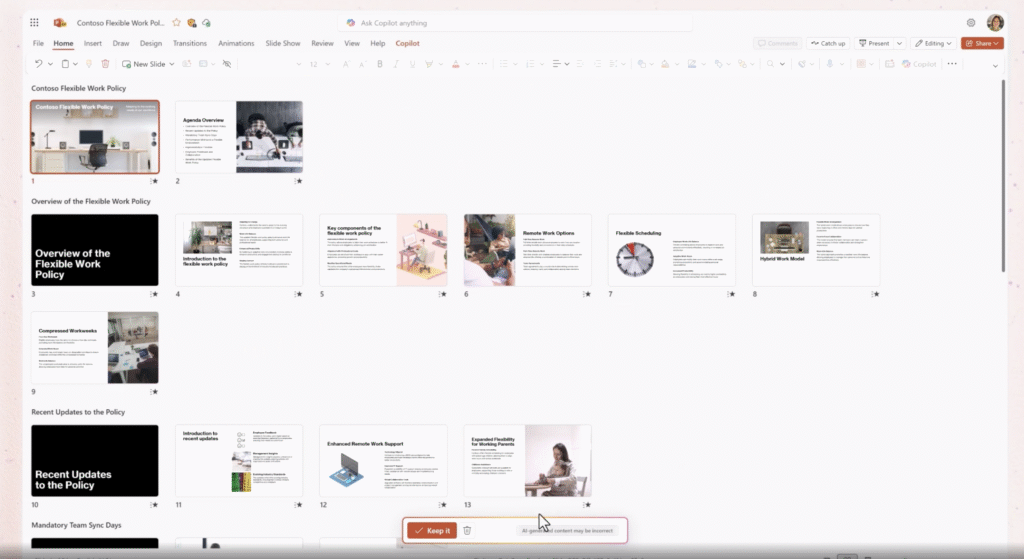1024x559 pixels.
Task: Open the settings gear
Action: tap(971, 23)
